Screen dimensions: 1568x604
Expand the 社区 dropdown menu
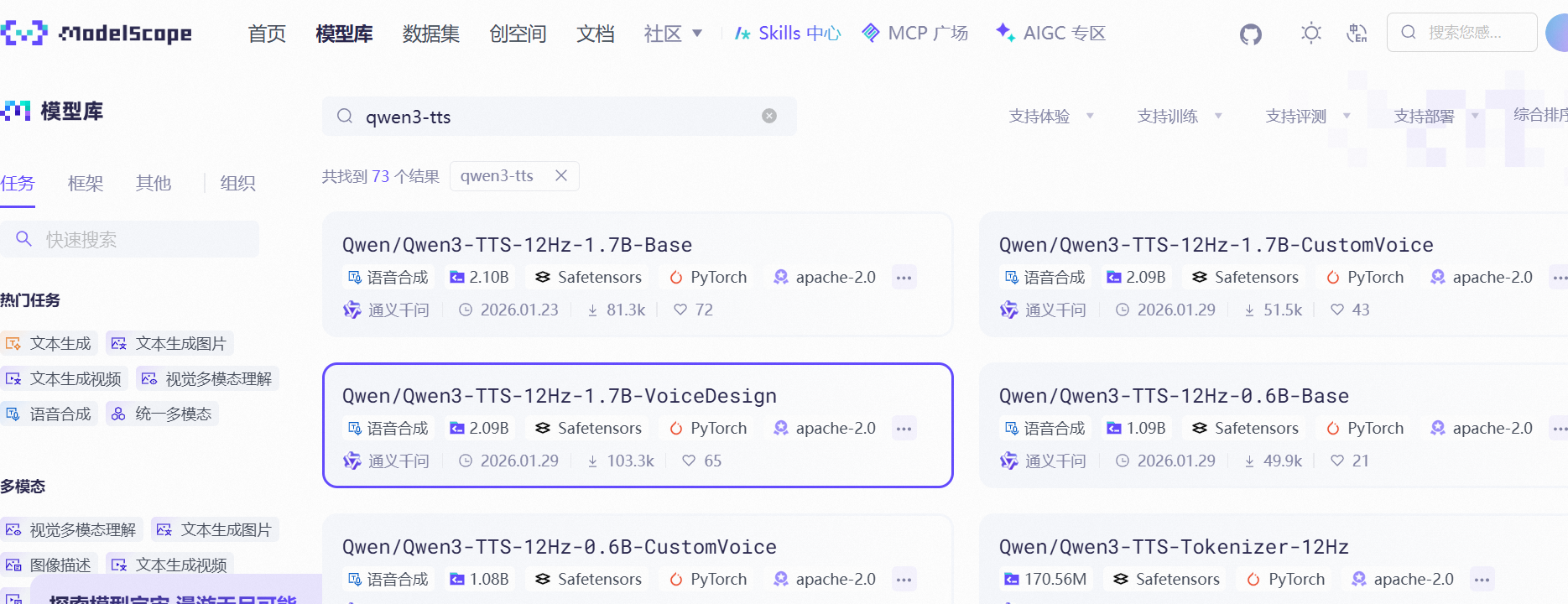tap(673, 34)
